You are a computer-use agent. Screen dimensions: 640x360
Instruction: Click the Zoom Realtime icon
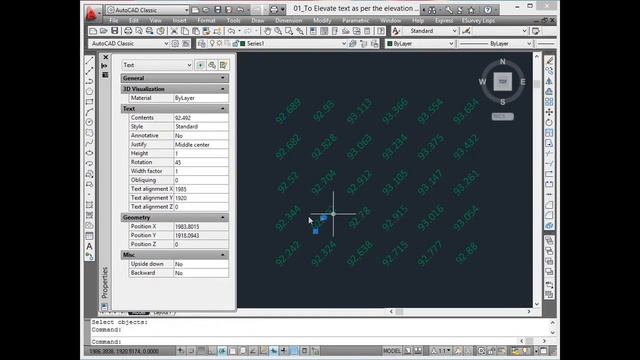[x=278, y=31]
